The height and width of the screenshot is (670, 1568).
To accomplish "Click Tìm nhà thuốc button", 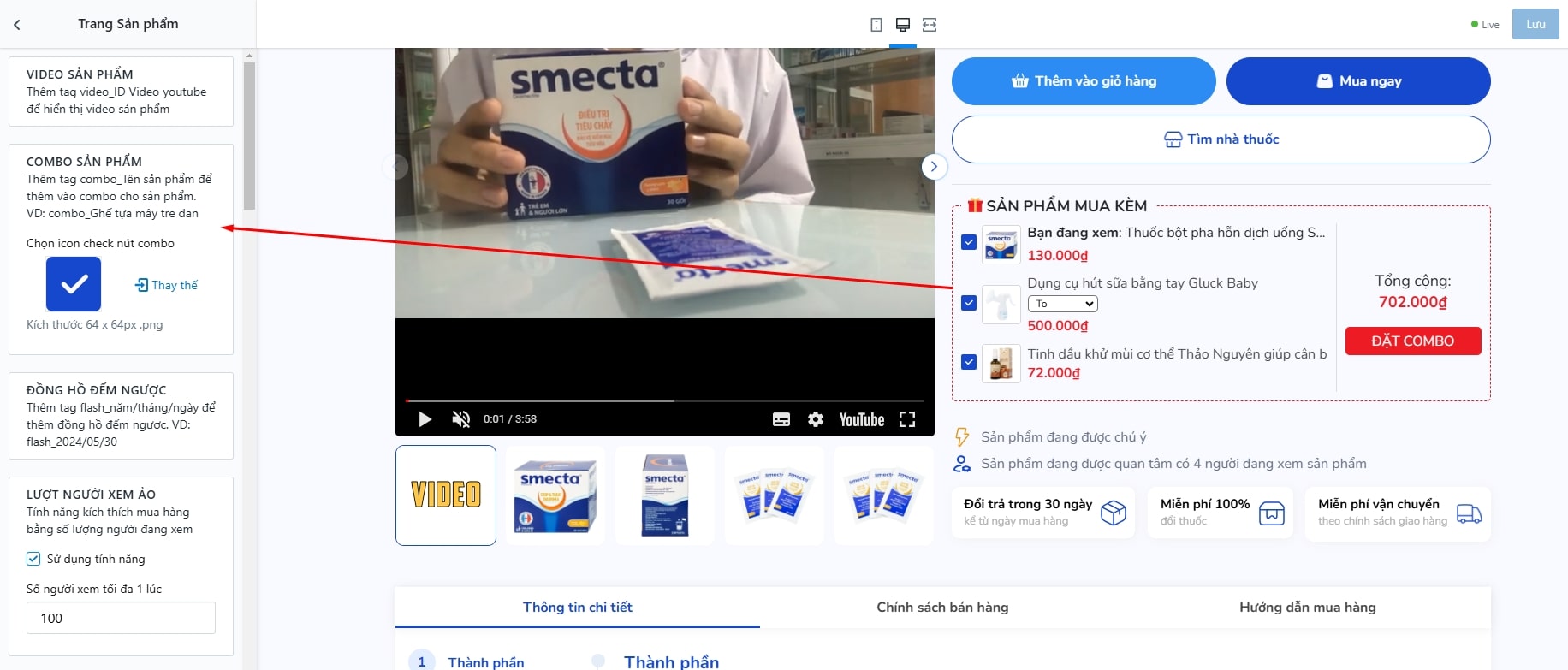I will tap(1221, 139).
